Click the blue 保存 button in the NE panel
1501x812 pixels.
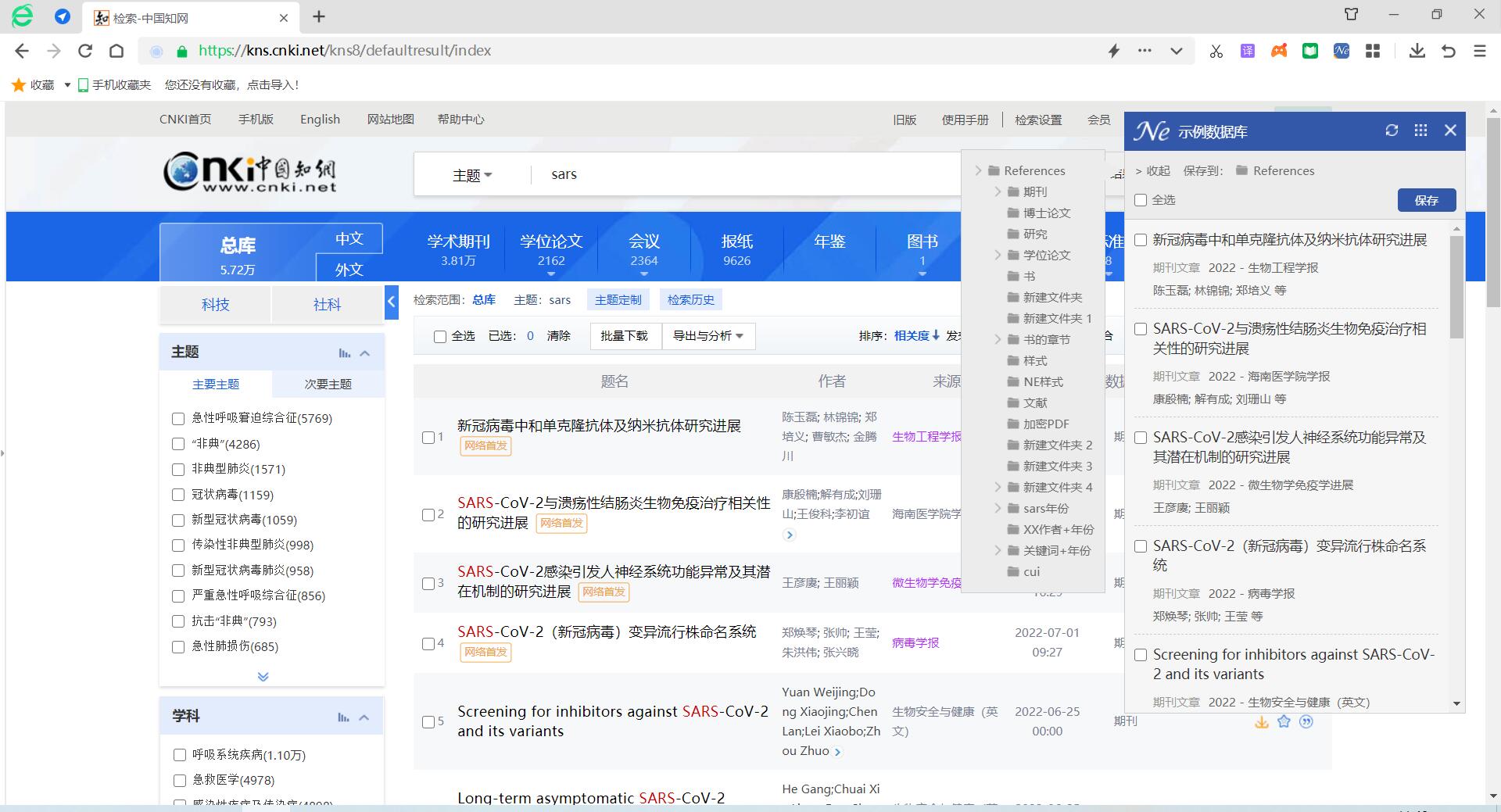point(1427,200)
